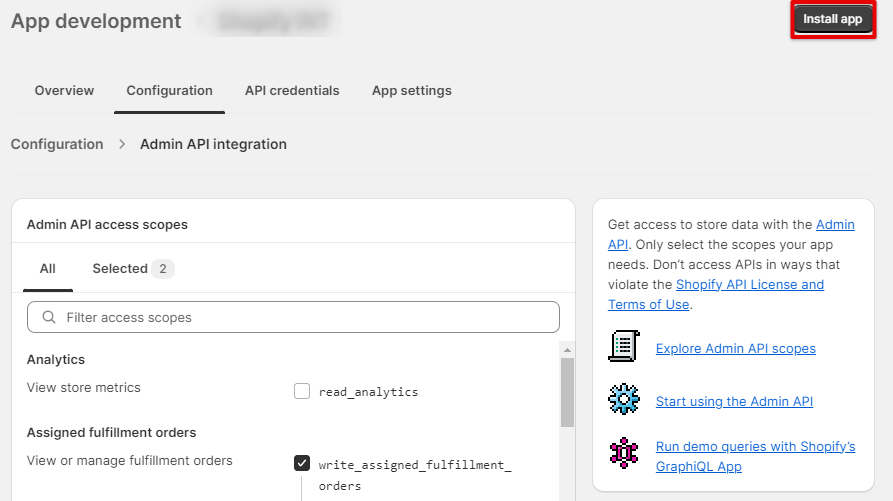The height and width of the screenshot is (501, 893).
Task: Enable the read_analytics checkbox
Action: click(302, 391)
